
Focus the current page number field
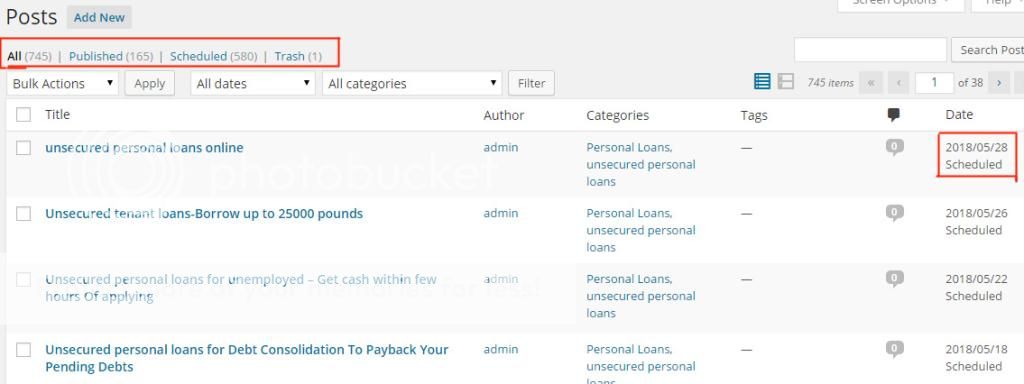(935, 83)
